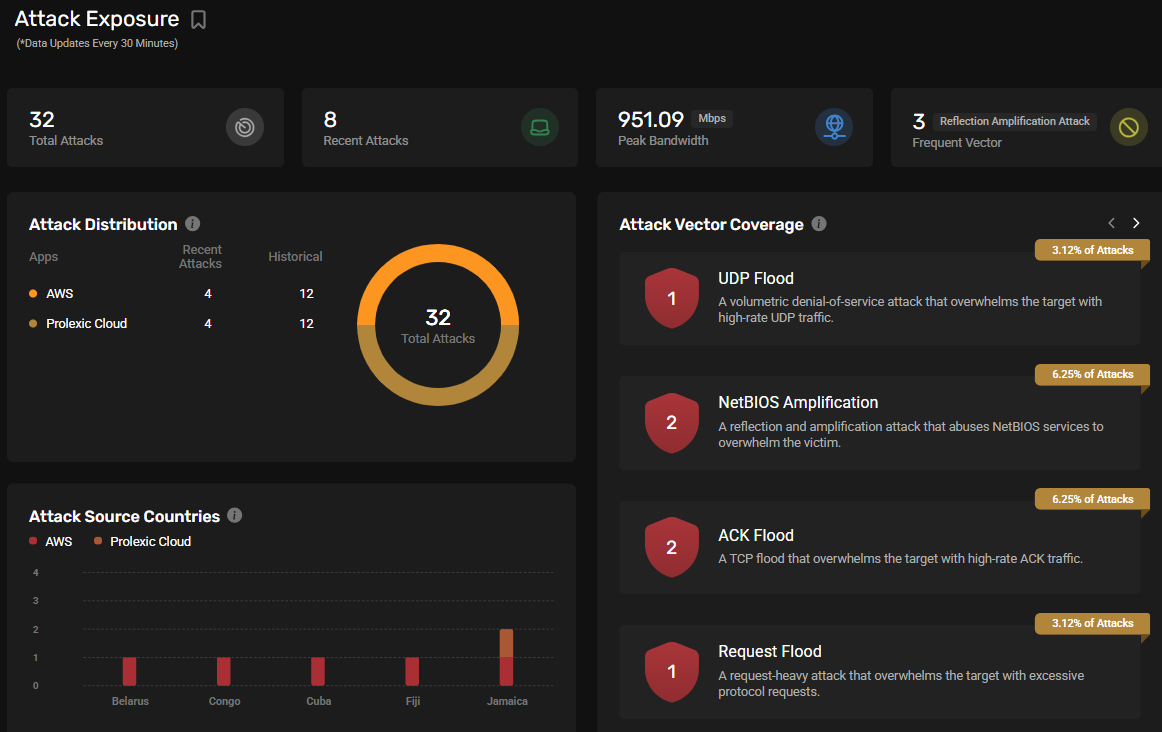Click the 32 Total Attacks card value

click(42, 119)
